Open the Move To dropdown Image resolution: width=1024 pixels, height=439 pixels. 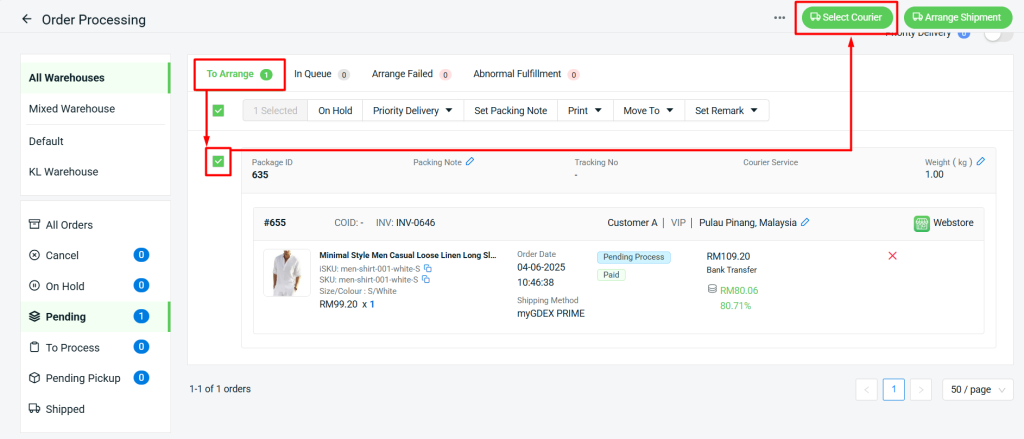click(648, 110)
